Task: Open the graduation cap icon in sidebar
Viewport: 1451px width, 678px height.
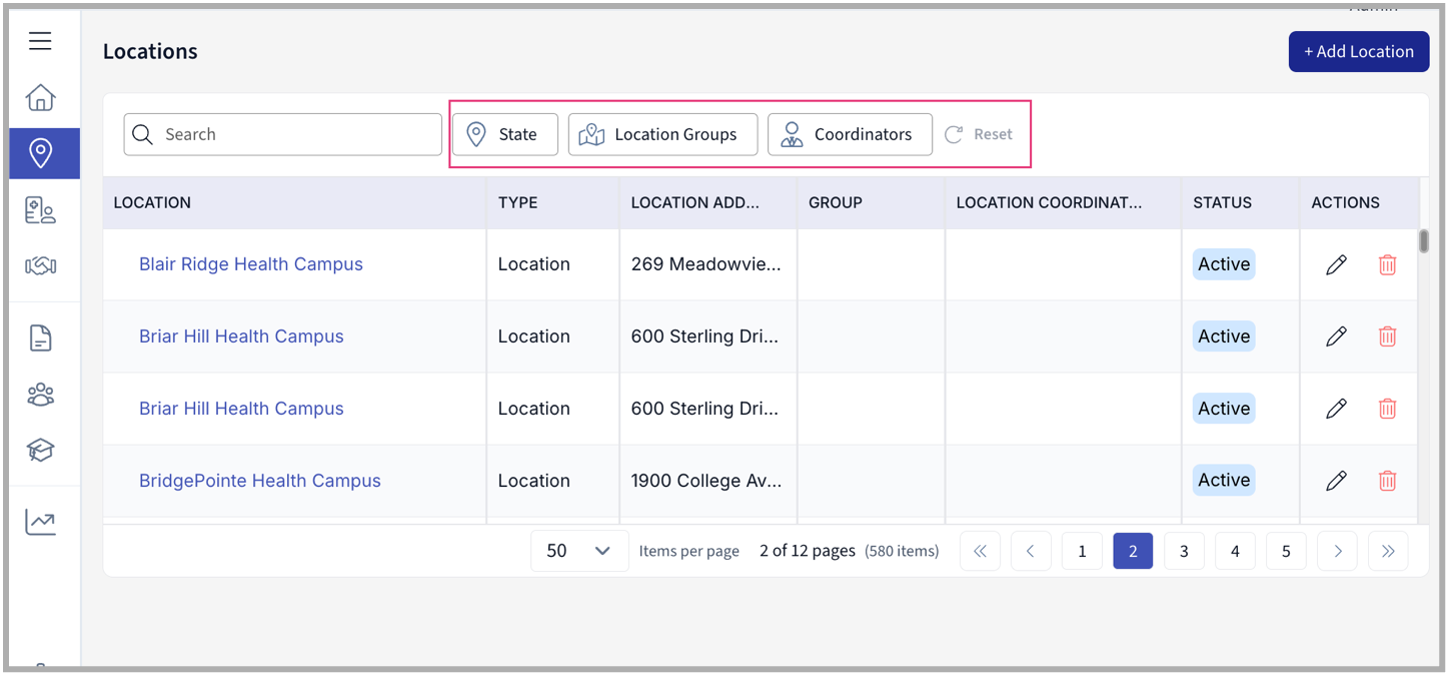Action: [40, 451]
